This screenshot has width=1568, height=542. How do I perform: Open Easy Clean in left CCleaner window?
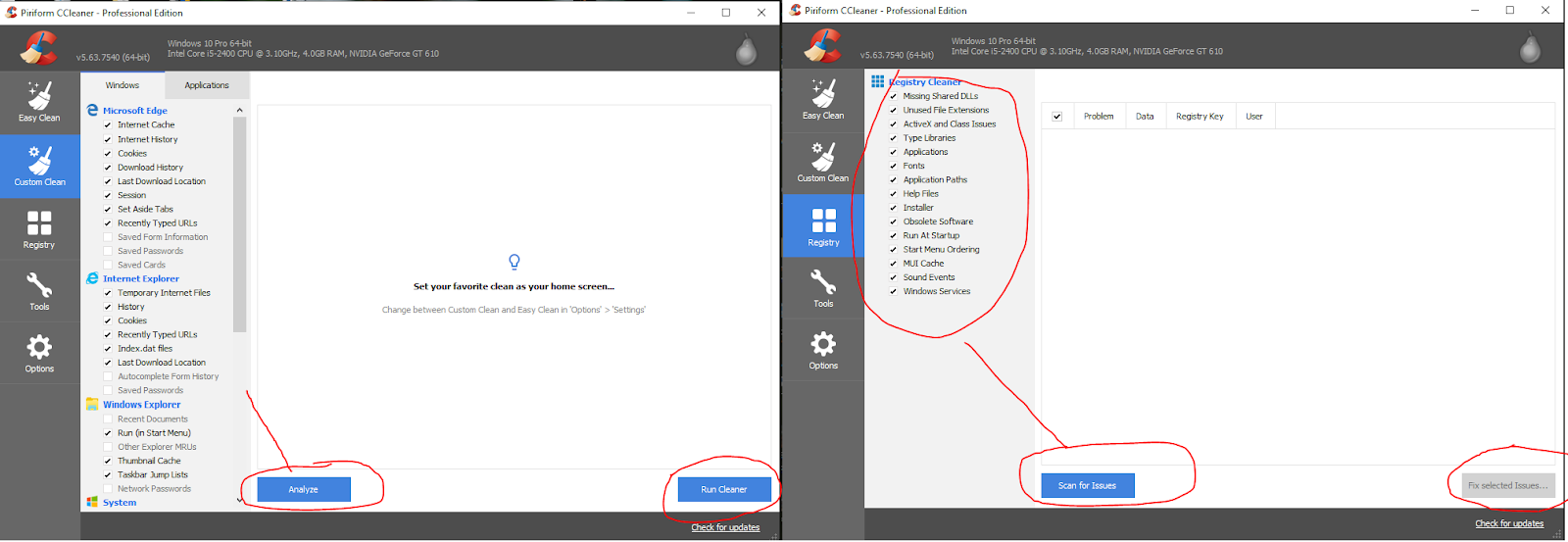tap(39, 103)
